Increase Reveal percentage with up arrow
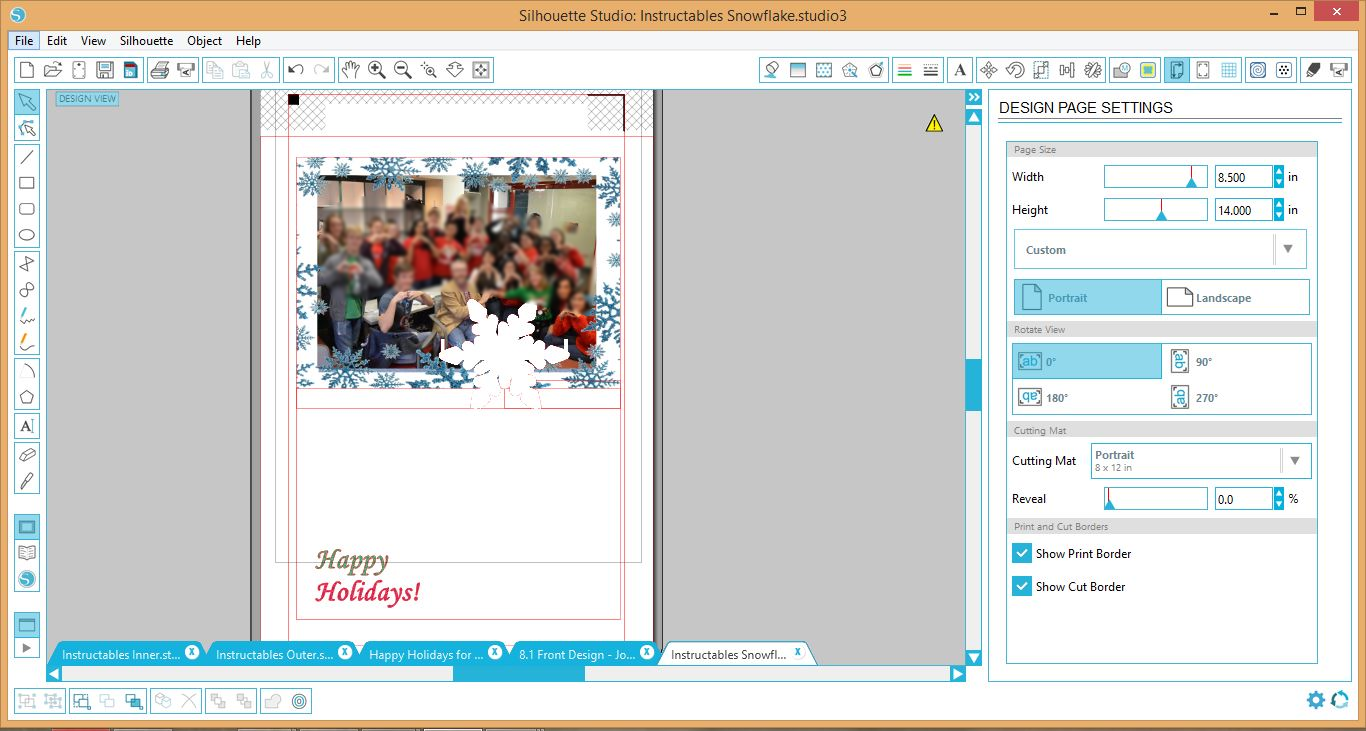1366x731 pixels. (1278, 493)
